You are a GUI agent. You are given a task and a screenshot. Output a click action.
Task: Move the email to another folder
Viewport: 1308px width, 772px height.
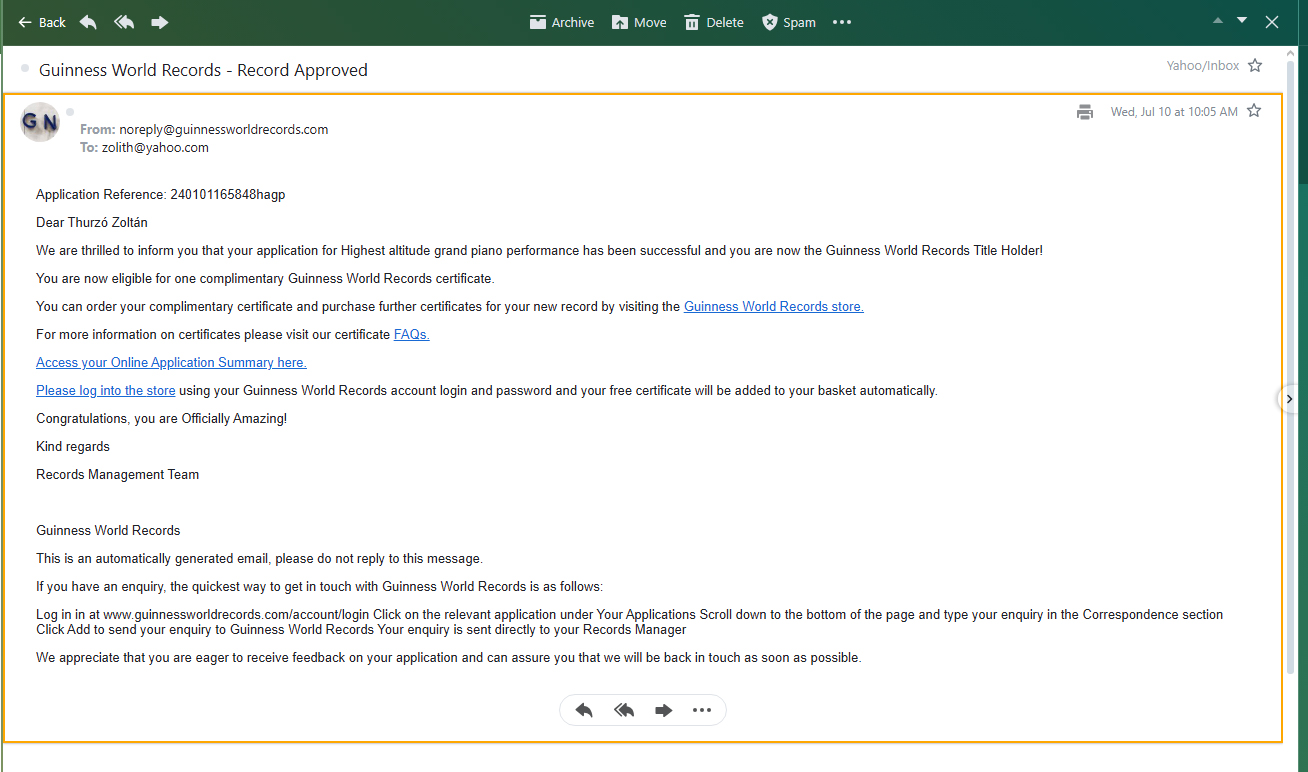pos(638,22)
